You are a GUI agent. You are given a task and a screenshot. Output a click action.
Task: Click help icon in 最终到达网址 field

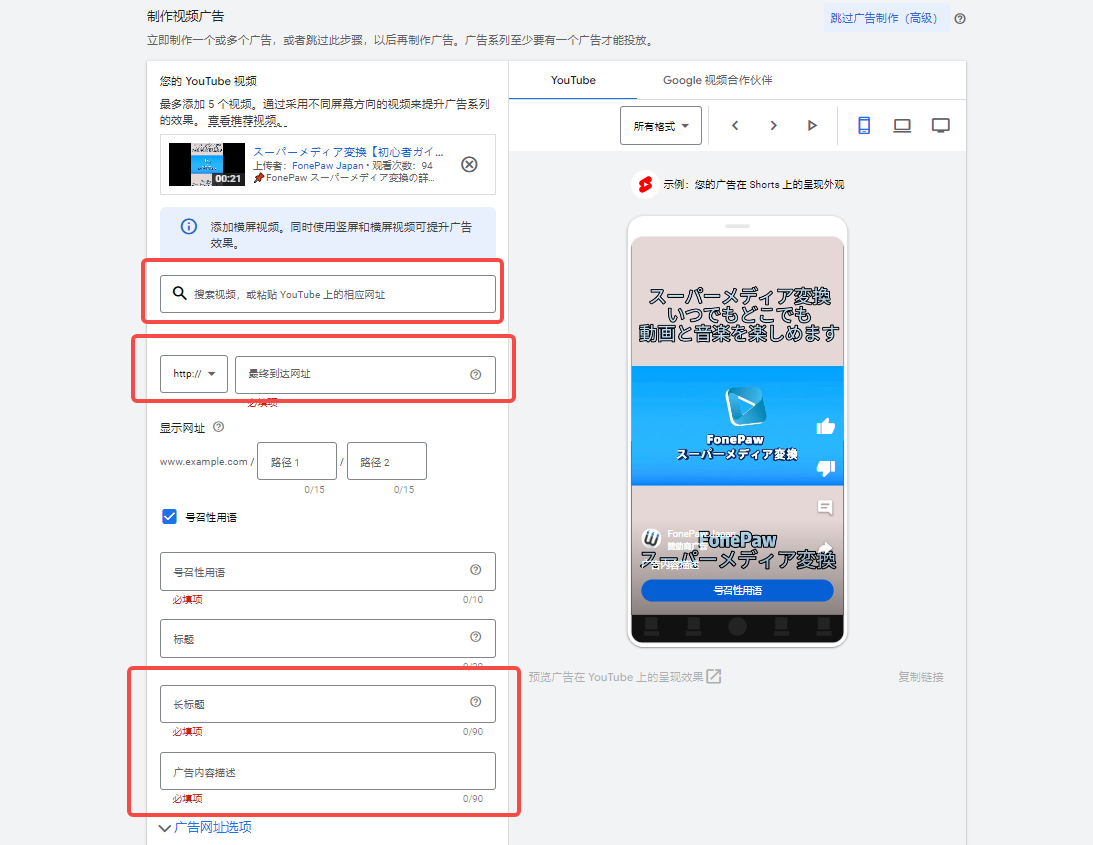[475, 375]
